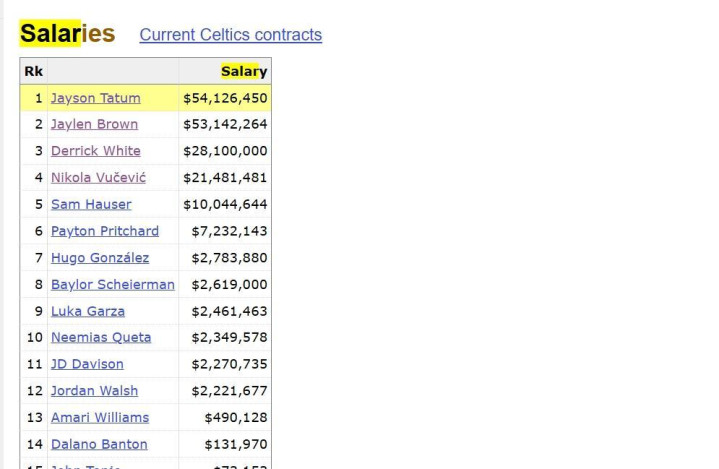Open Baylor Scheierman's player page

[112, 284]
